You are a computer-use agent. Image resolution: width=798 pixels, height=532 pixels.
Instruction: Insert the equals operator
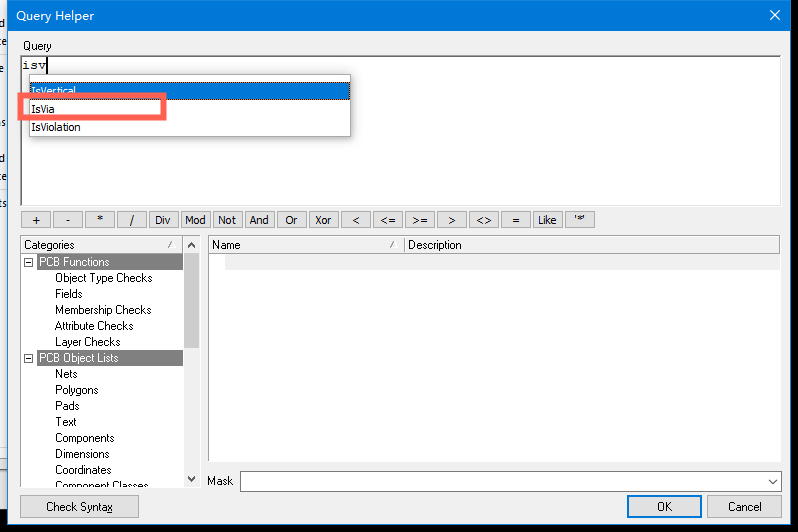[x=515, y=220]
